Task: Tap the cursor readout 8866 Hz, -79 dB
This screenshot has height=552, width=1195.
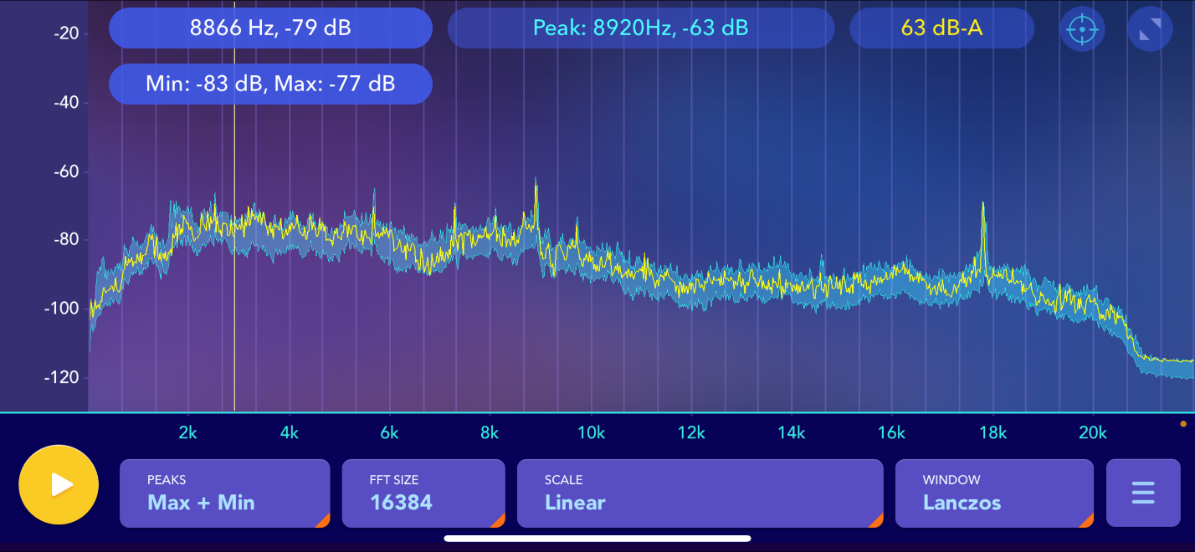Action: pos(271,28)
